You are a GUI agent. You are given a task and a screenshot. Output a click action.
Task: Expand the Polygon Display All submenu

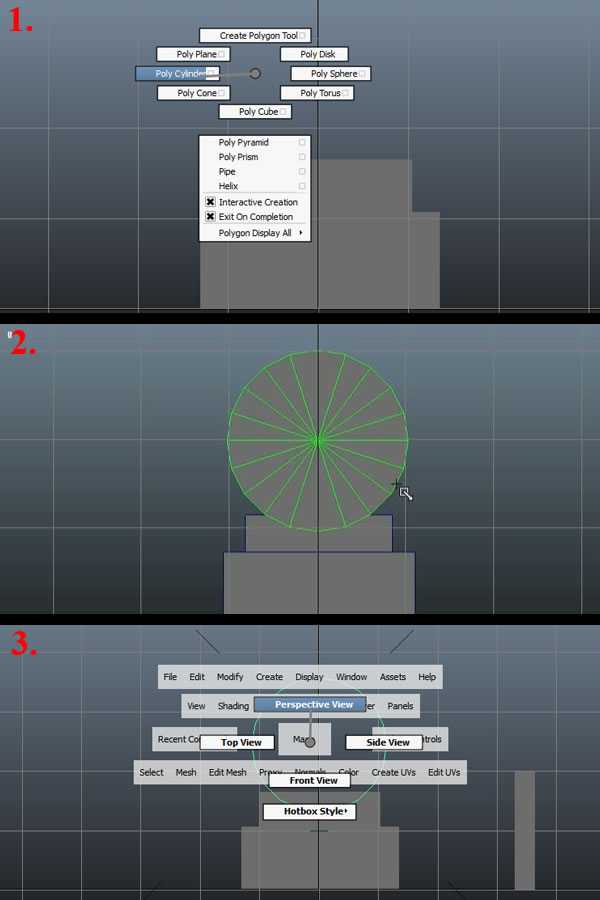pos(300,233)
